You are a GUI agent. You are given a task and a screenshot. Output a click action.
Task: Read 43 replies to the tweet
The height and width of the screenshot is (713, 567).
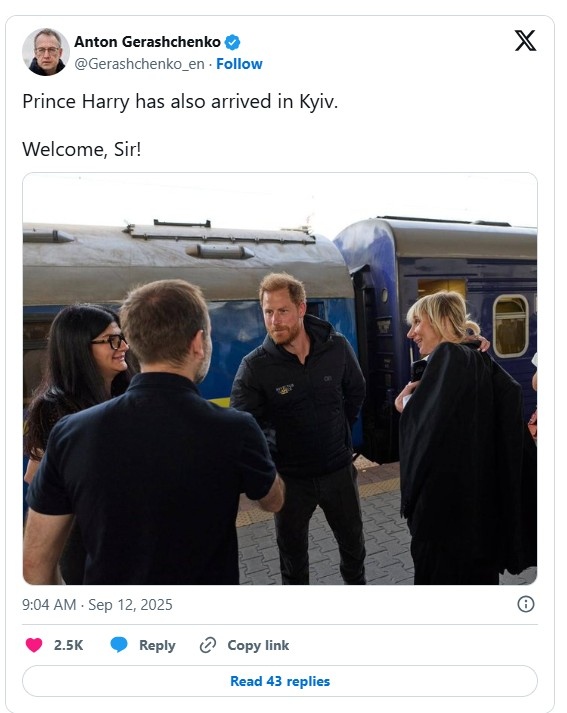(x=280, y=681)
